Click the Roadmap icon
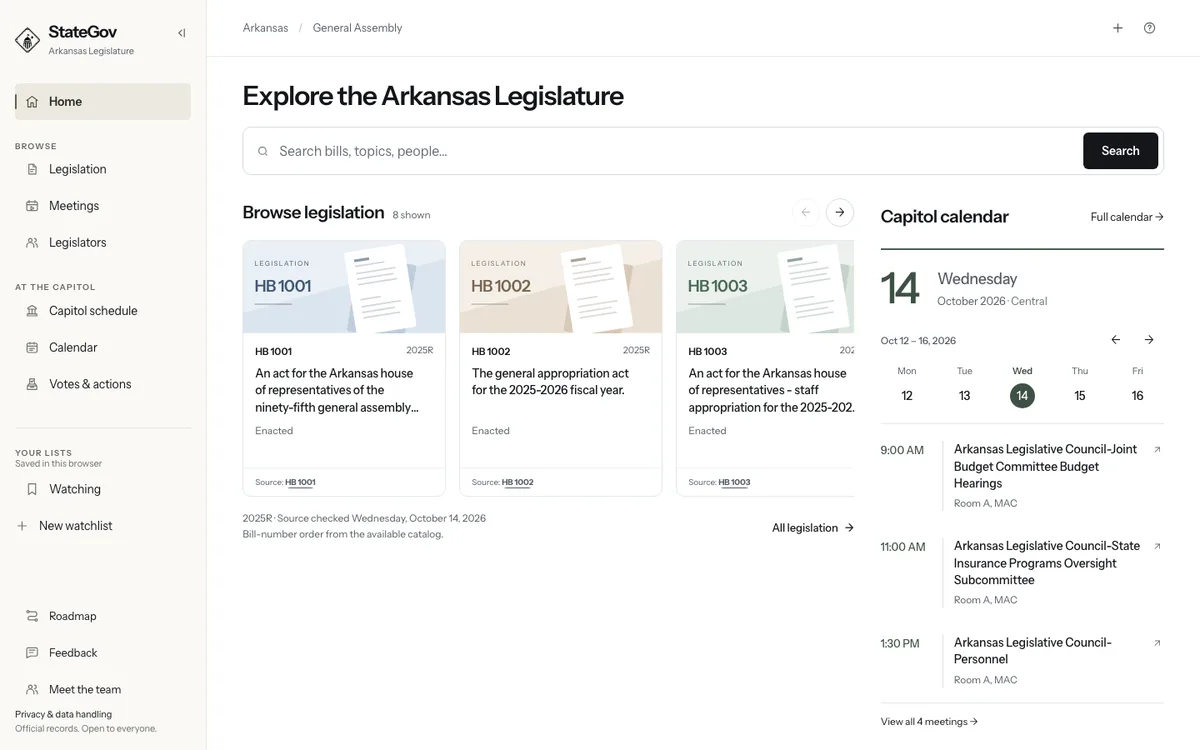The height and width of the screenshot is (750, 1200). click(x=32, y=616)
